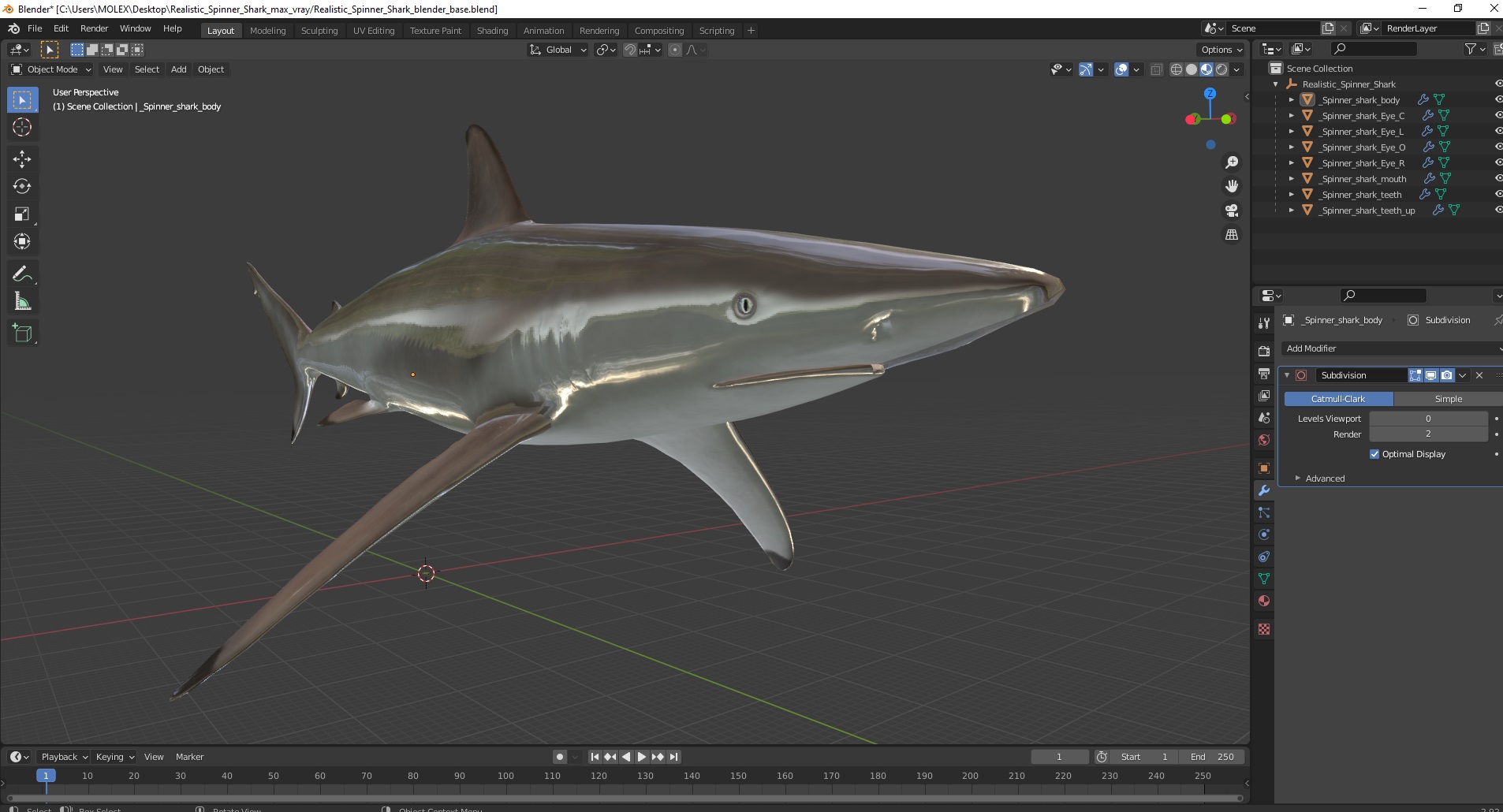Click the timeline horizontal scrollbar
The width and height of the screenshot is (1503, 812).
[623, 799]
